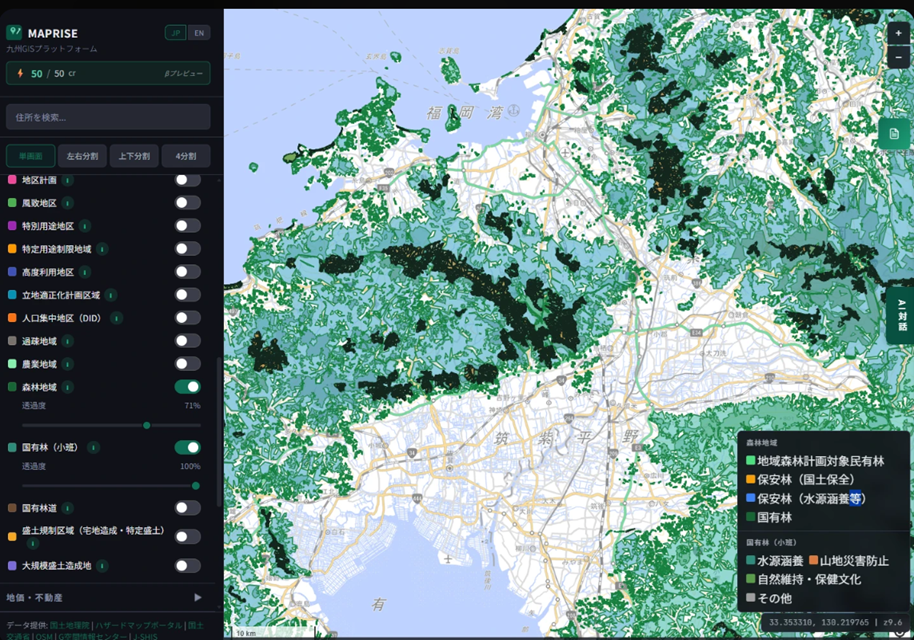The height and width of the screenshot is (640, 914).
Task: Click the 森林地域 dark green color swatch
Action: click(12, 387)
